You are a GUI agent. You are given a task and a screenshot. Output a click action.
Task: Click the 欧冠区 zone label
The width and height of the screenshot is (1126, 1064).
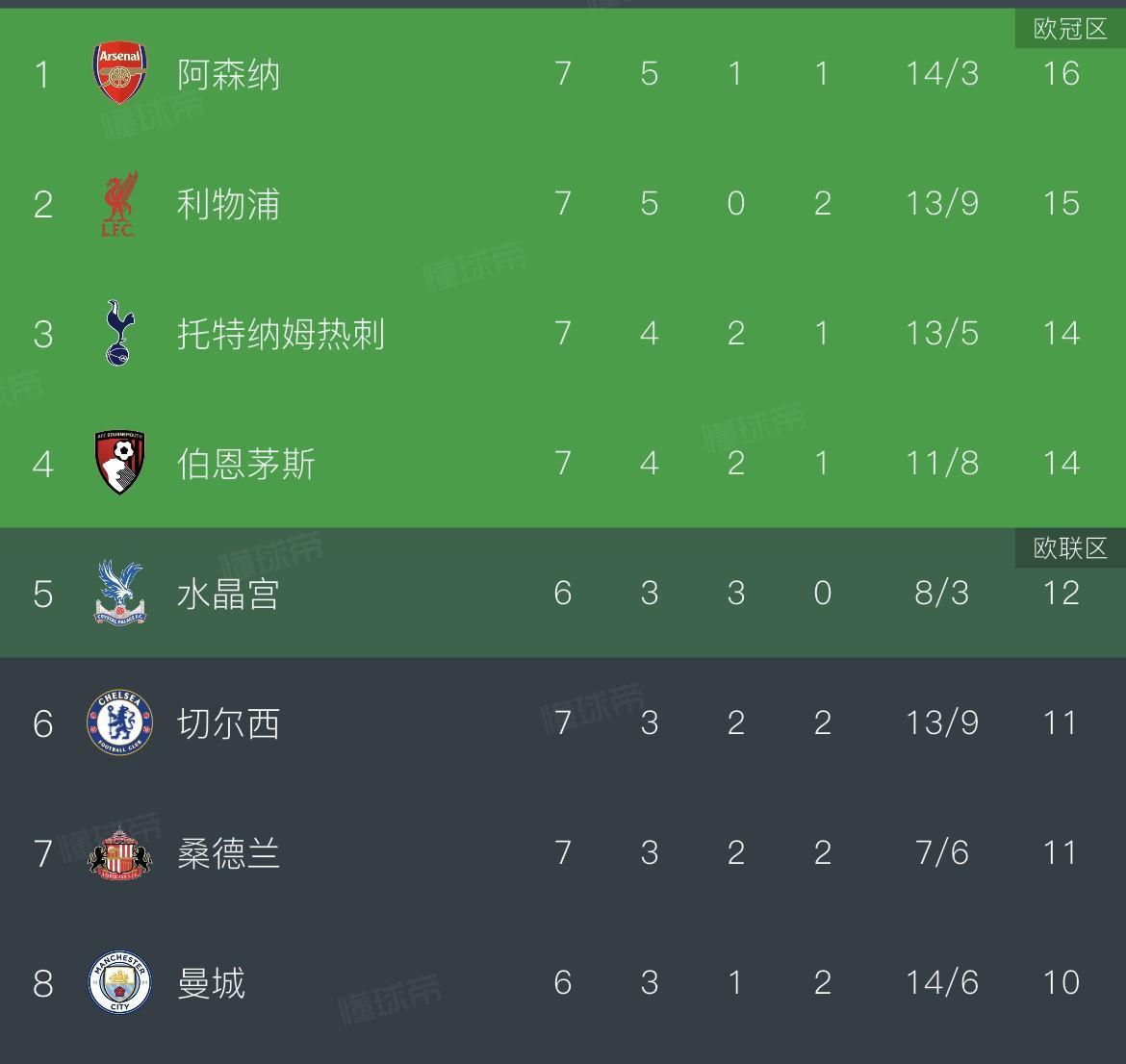click(1070, 29)
